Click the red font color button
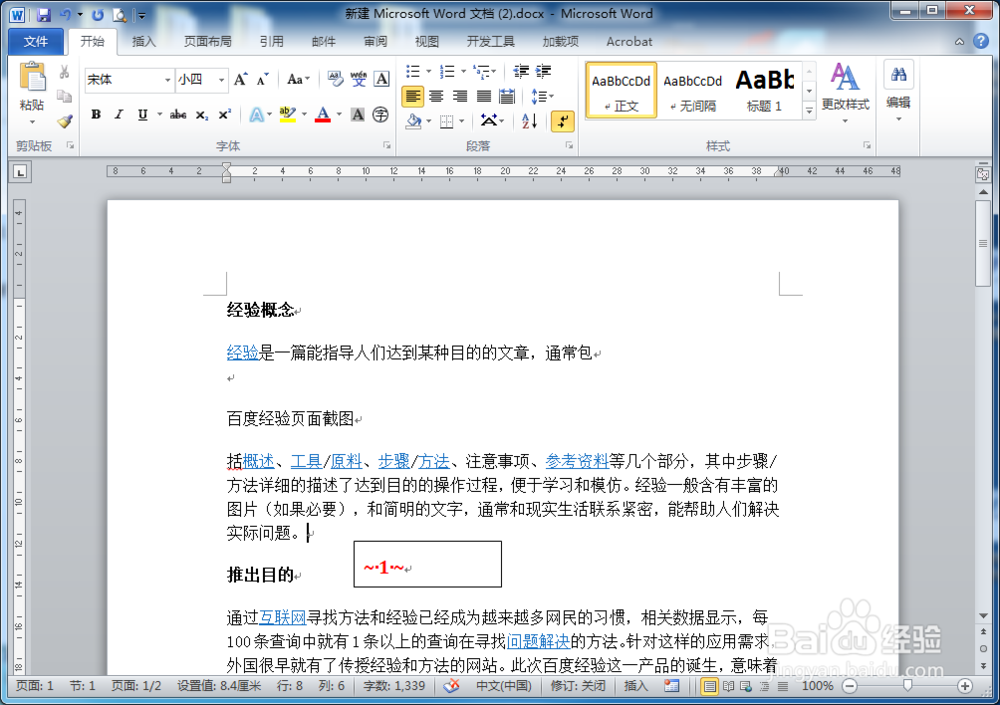Viewport: 1000px width, 705px height. point(323,115)
